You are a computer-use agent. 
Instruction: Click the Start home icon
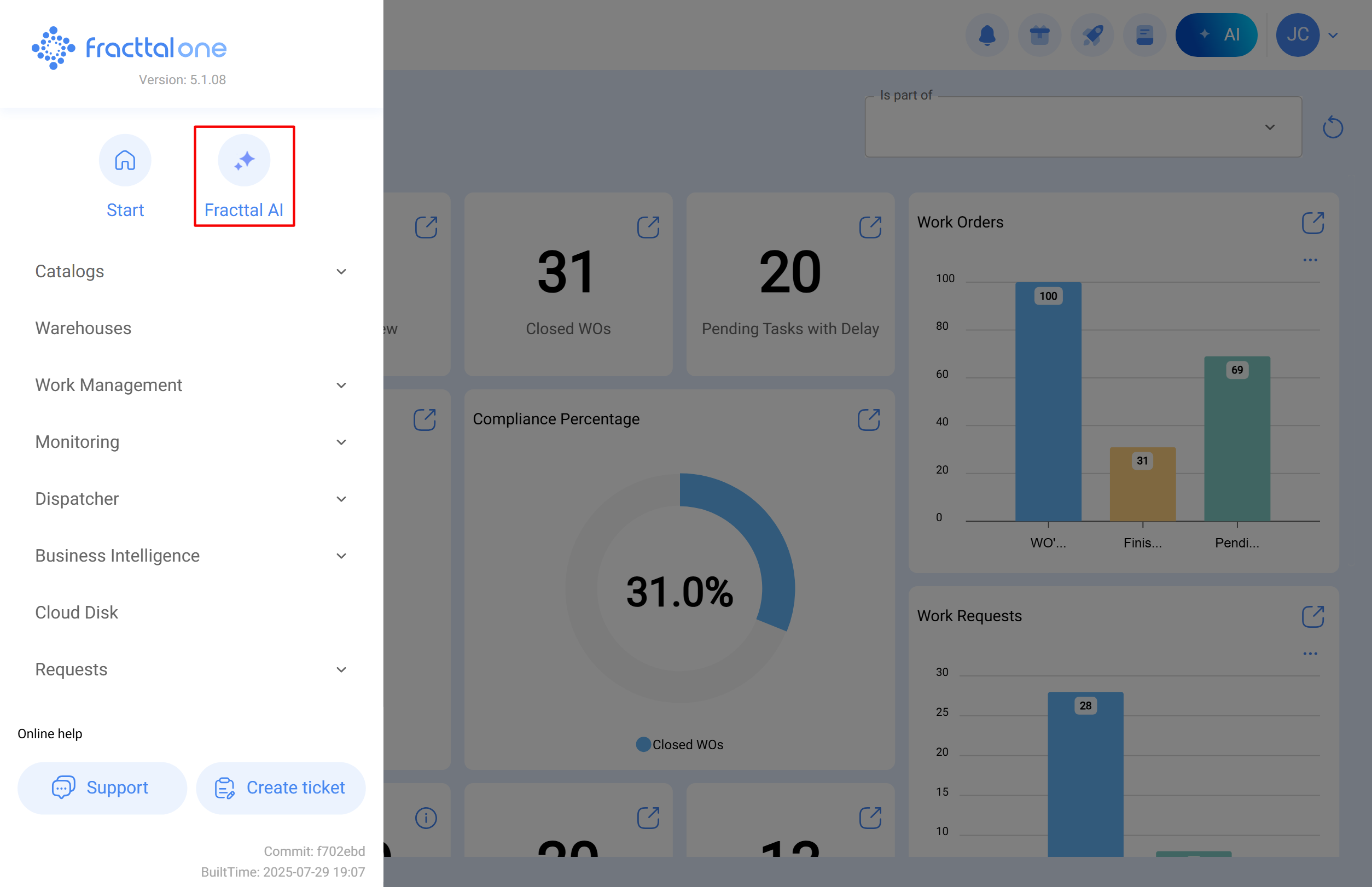[125, 161]
